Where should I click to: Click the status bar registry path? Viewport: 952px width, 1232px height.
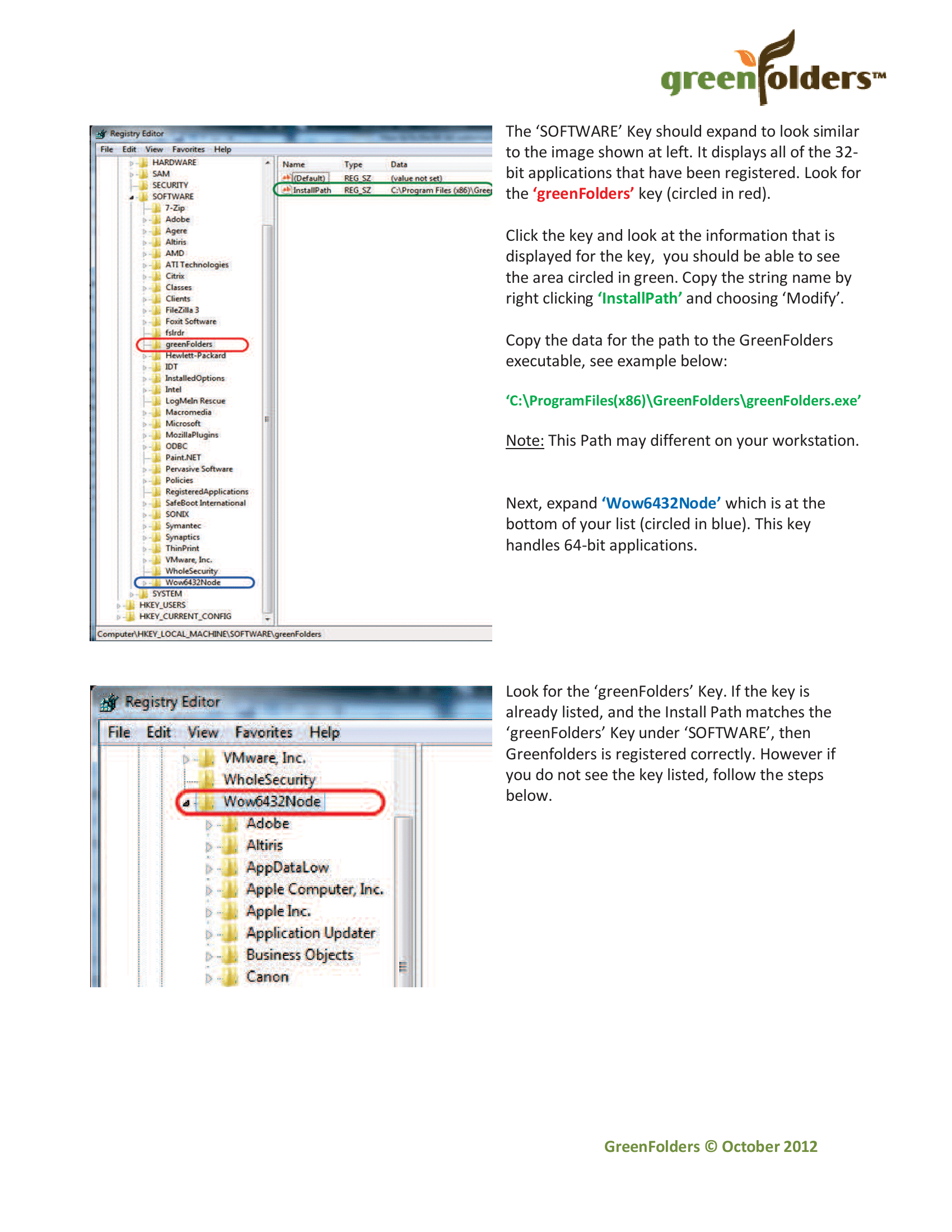[x=209, y=634]
